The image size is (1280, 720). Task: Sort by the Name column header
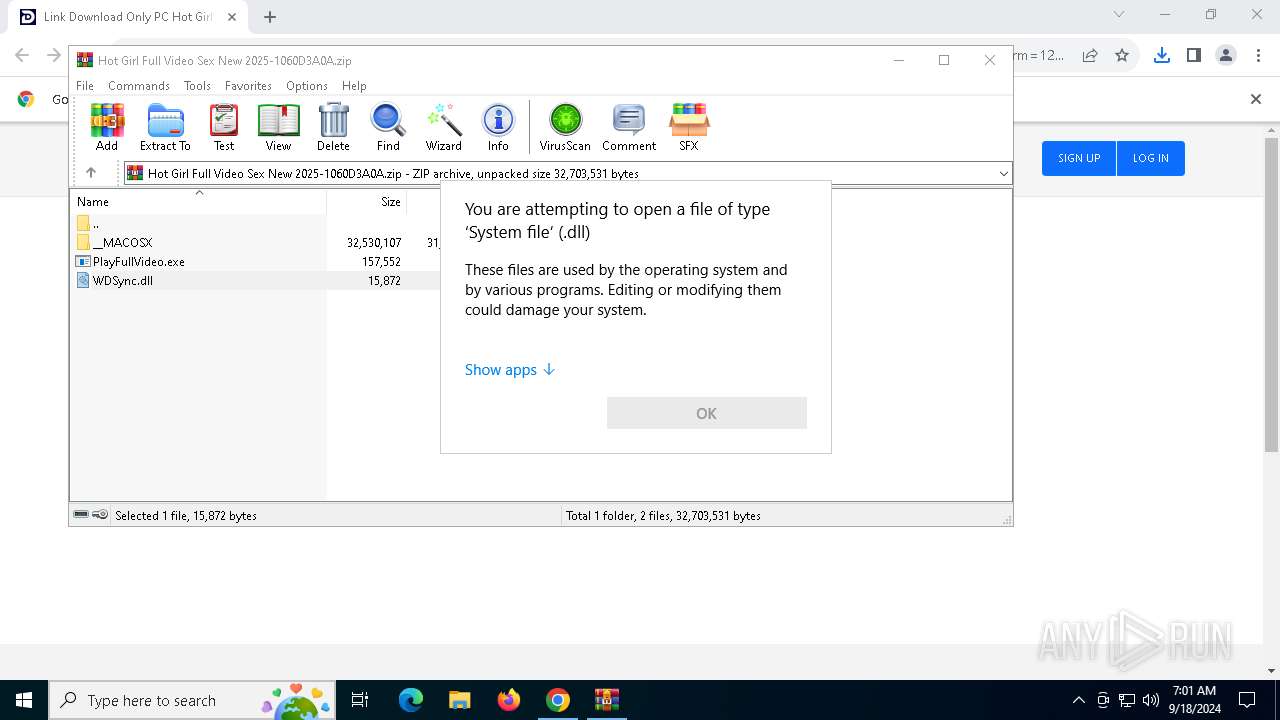[198, 201]
